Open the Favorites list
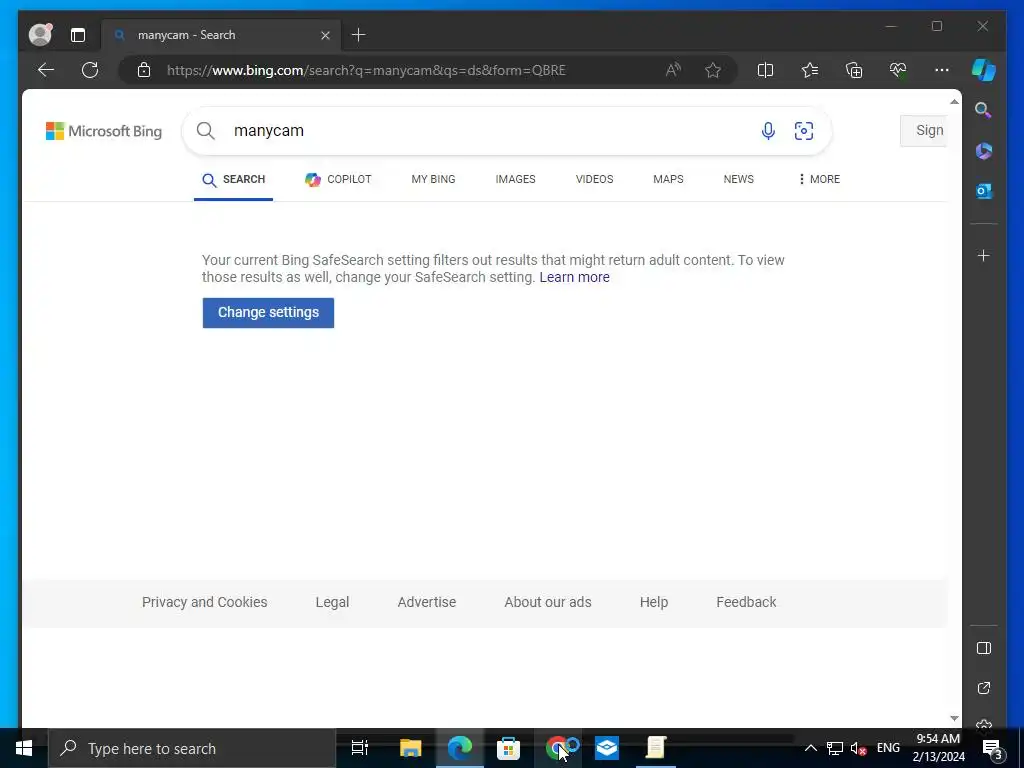The height and width of the screenshot is (768, 1024). tap(810, 70)
